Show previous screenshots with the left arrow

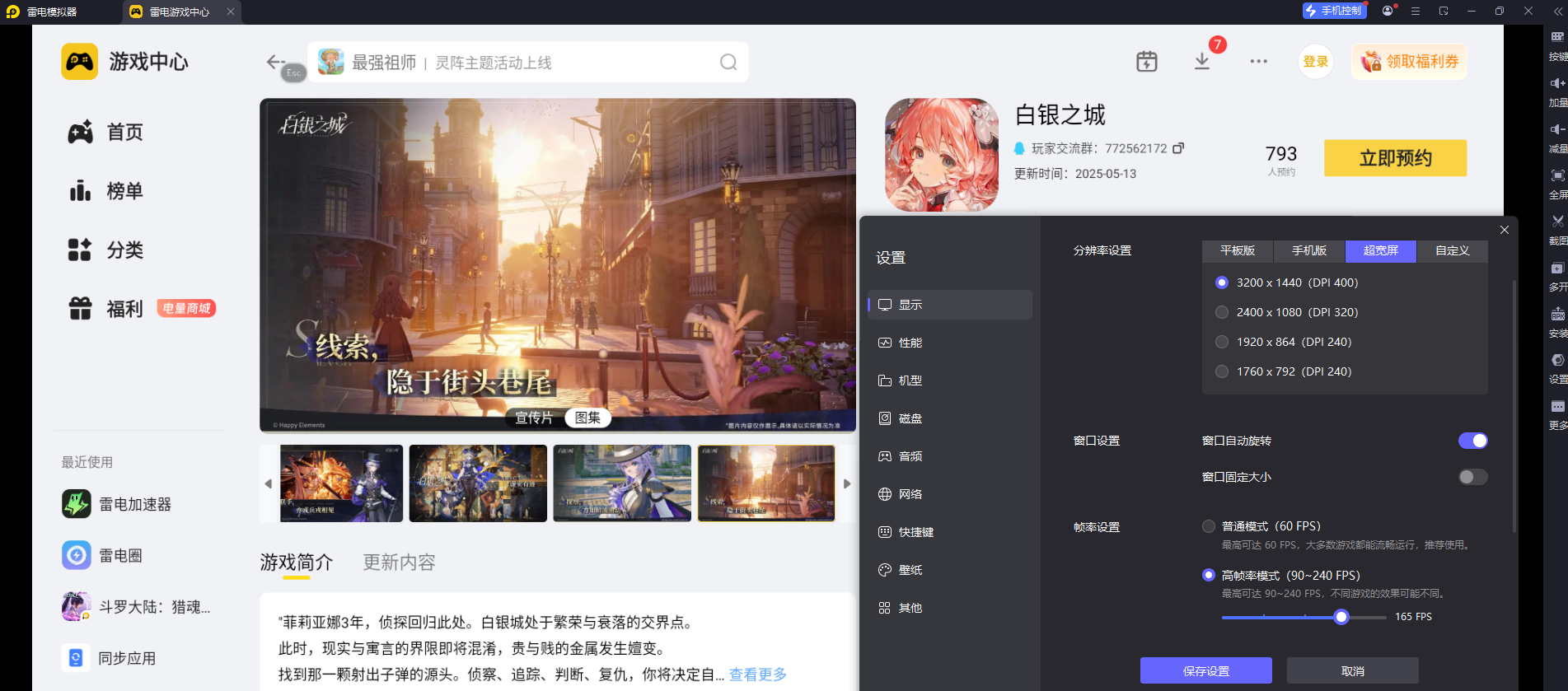coord(269,483)
